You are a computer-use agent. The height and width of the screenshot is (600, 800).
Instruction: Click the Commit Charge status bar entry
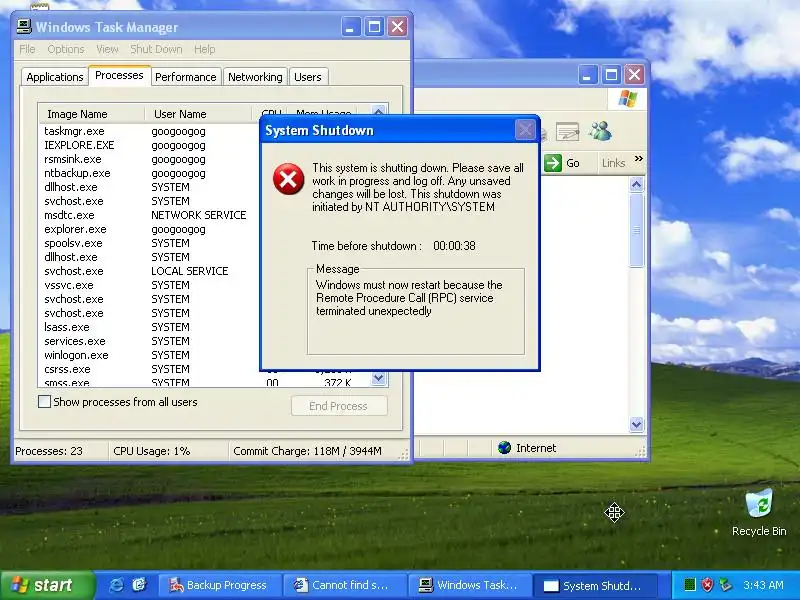(307, 451)
